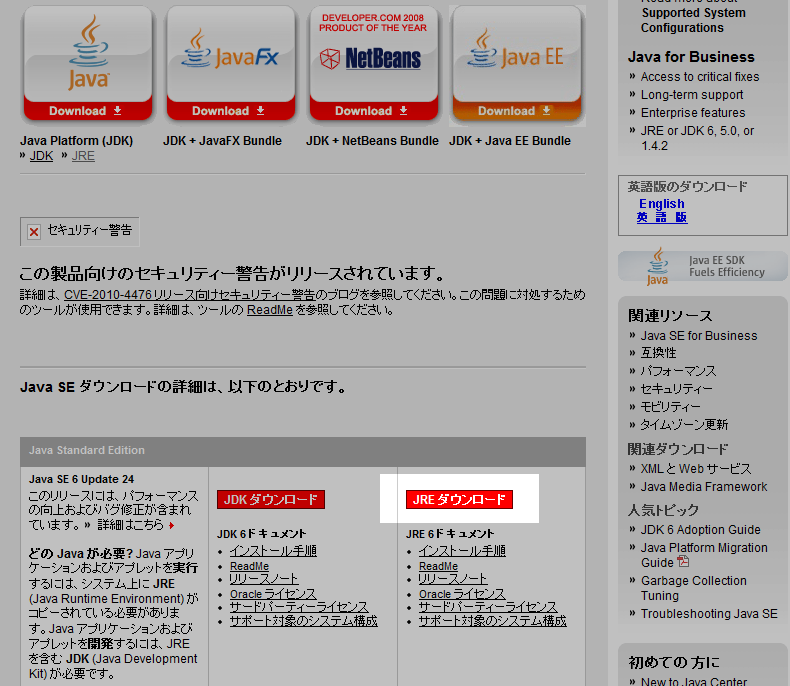The width and height of the screenshot is (790, 686).
Task: Click the JRE ダウンロード button
Action: (x=459, y=500)
